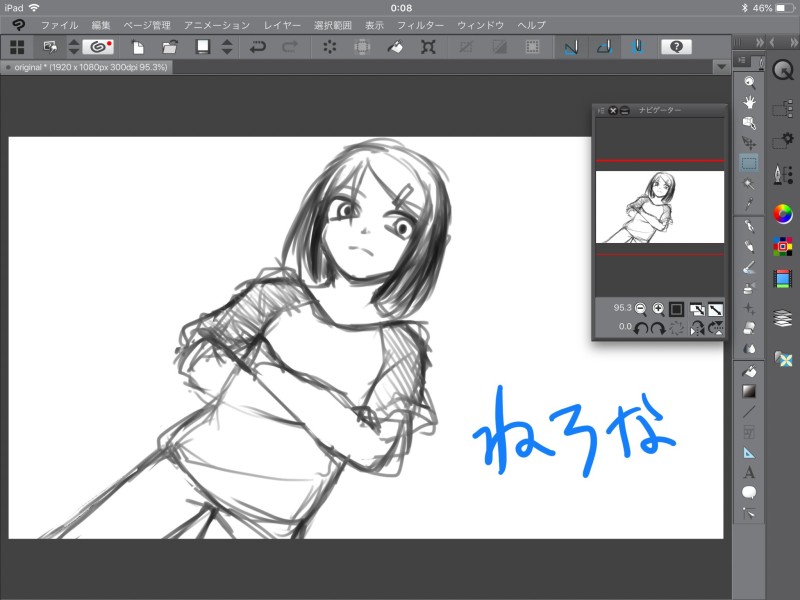Expand the canvas tab dropdown arrow
The height and width of the screenshot is (600, 800).
point(721,67)
